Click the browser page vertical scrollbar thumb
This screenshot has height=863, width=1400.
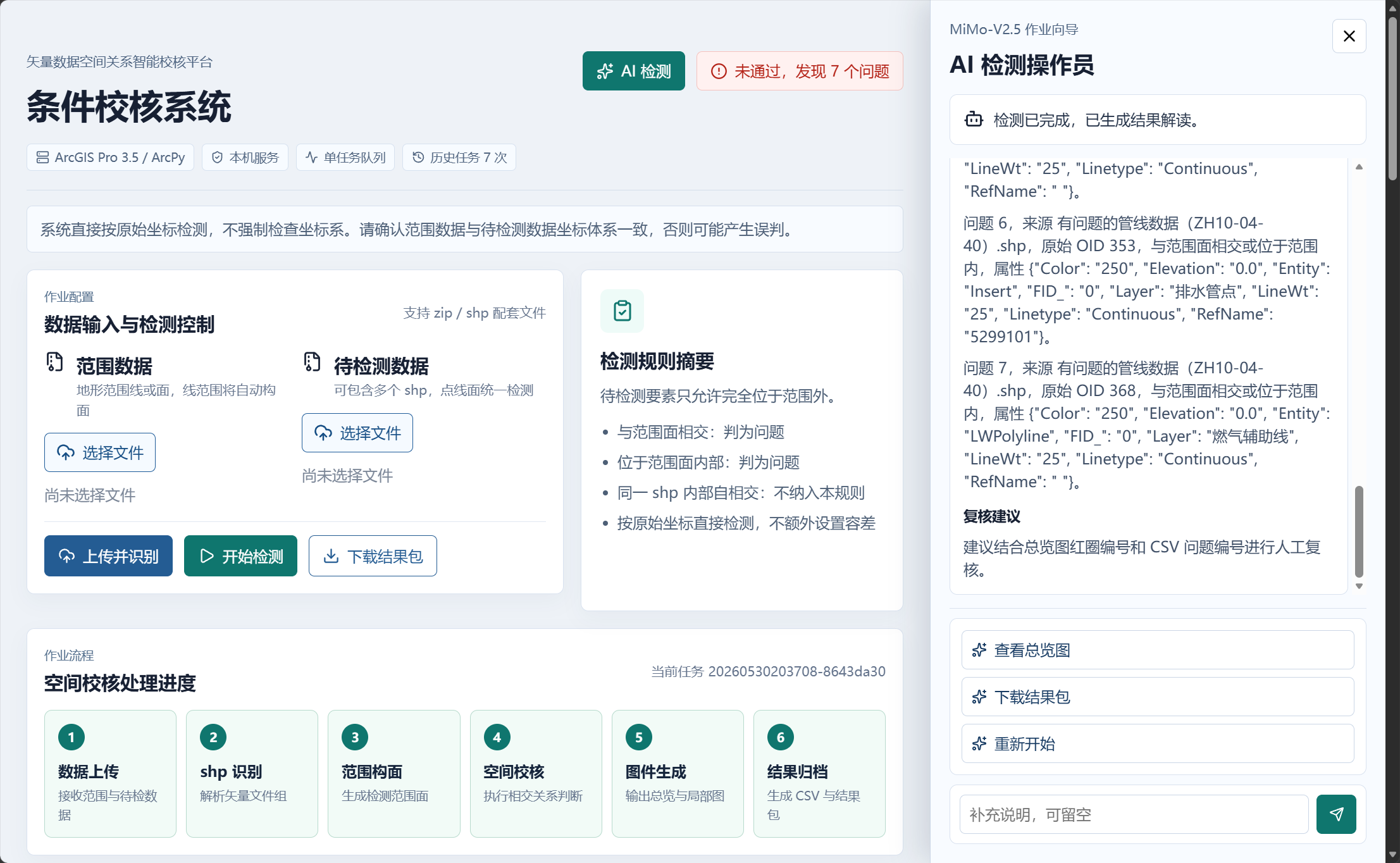pos(1392,98)
